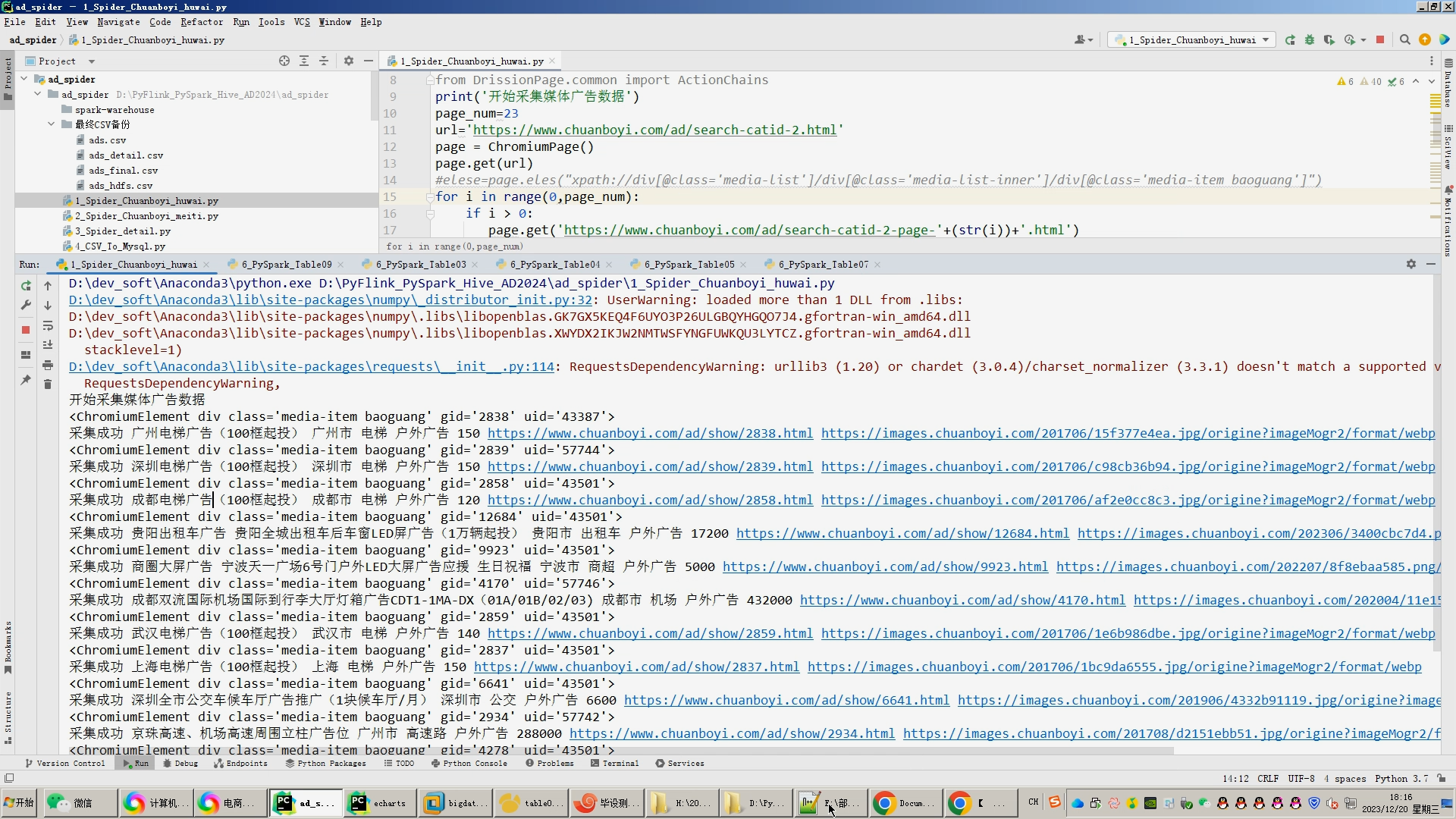1456x819 pixels.
Task: Toggle scroll to end of console
Action: point(48,345)
